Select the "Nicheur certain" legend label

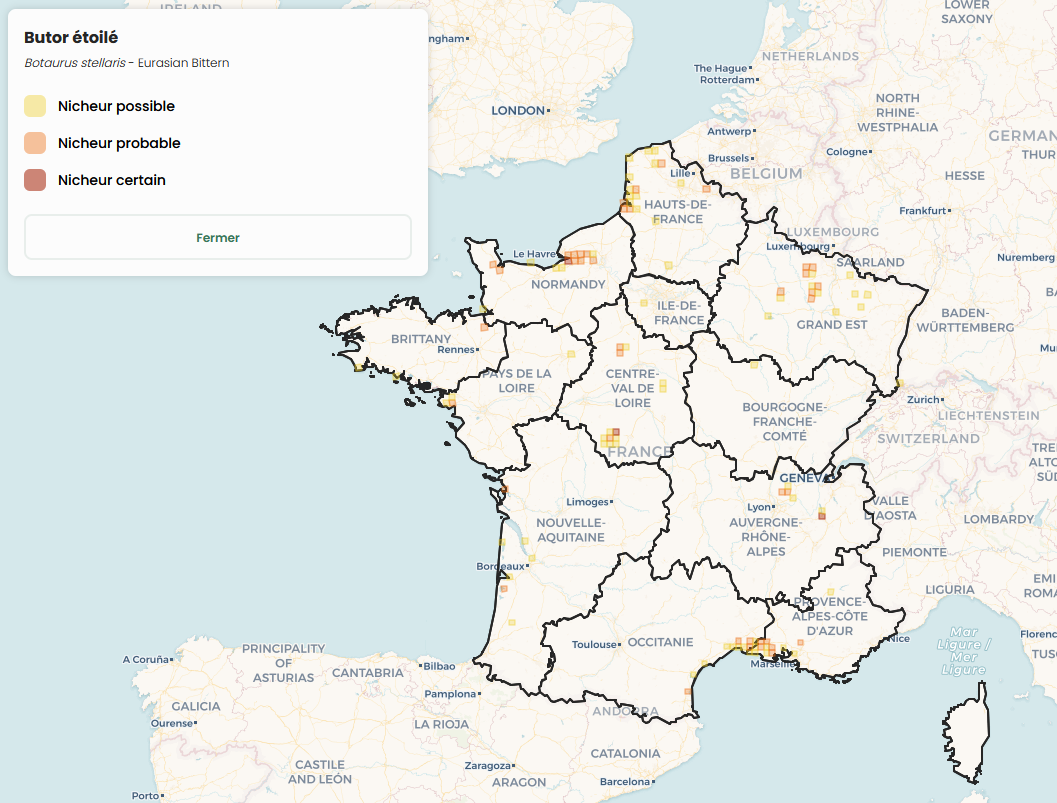[x=111, y=180]
